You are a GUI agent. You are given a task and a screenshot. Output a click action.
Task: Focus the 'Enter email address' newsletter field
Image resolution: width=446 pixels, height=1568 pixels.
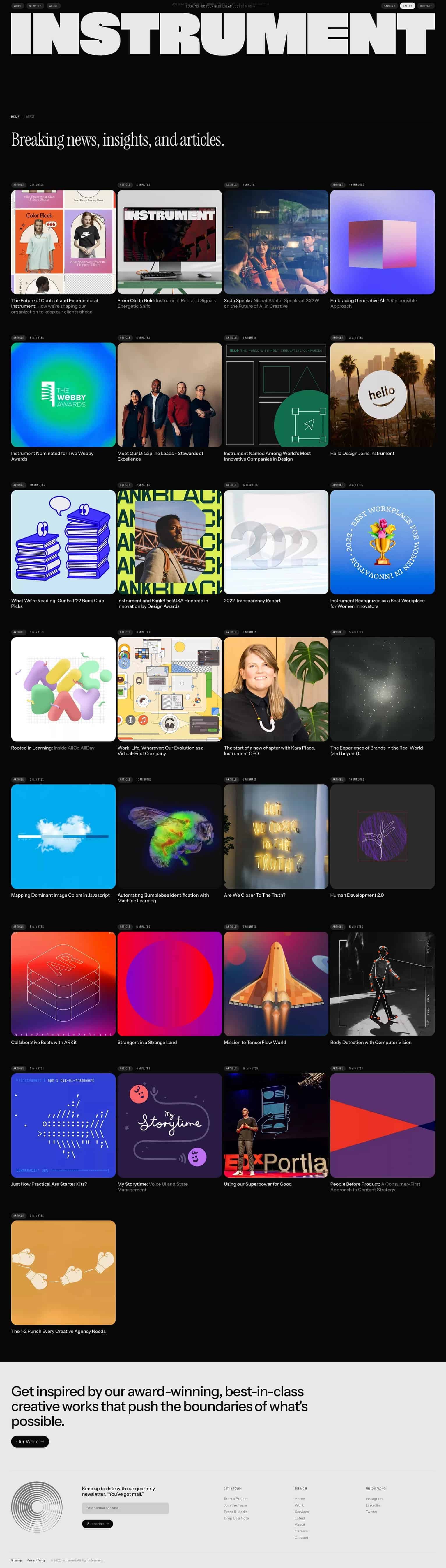[x=125, y=1508]
